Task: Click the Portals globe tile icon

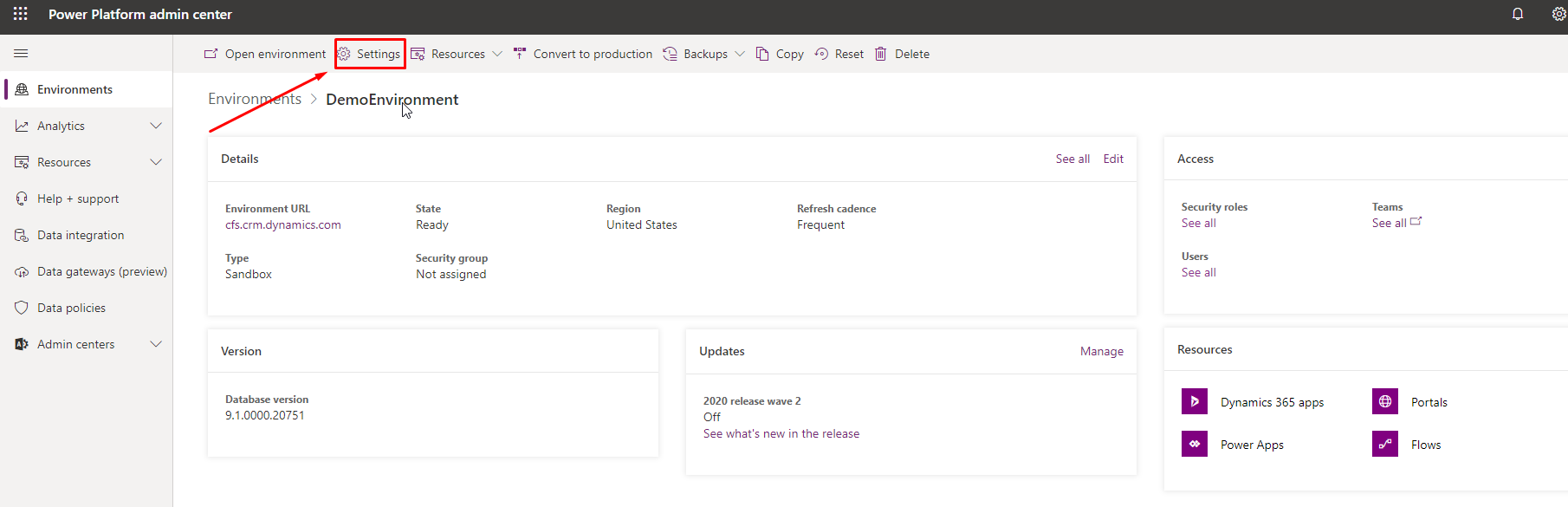Action: [x=1385, y=401]
